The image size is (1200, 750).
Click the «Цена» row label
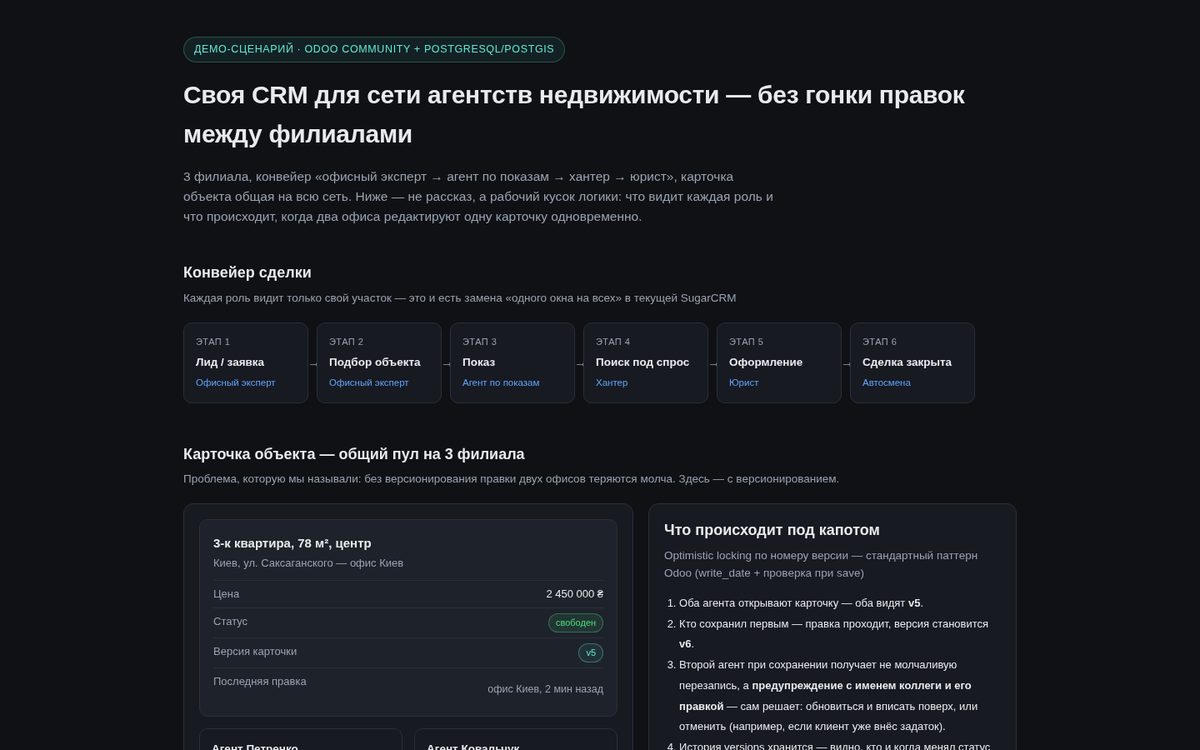(x=226, y=593)
